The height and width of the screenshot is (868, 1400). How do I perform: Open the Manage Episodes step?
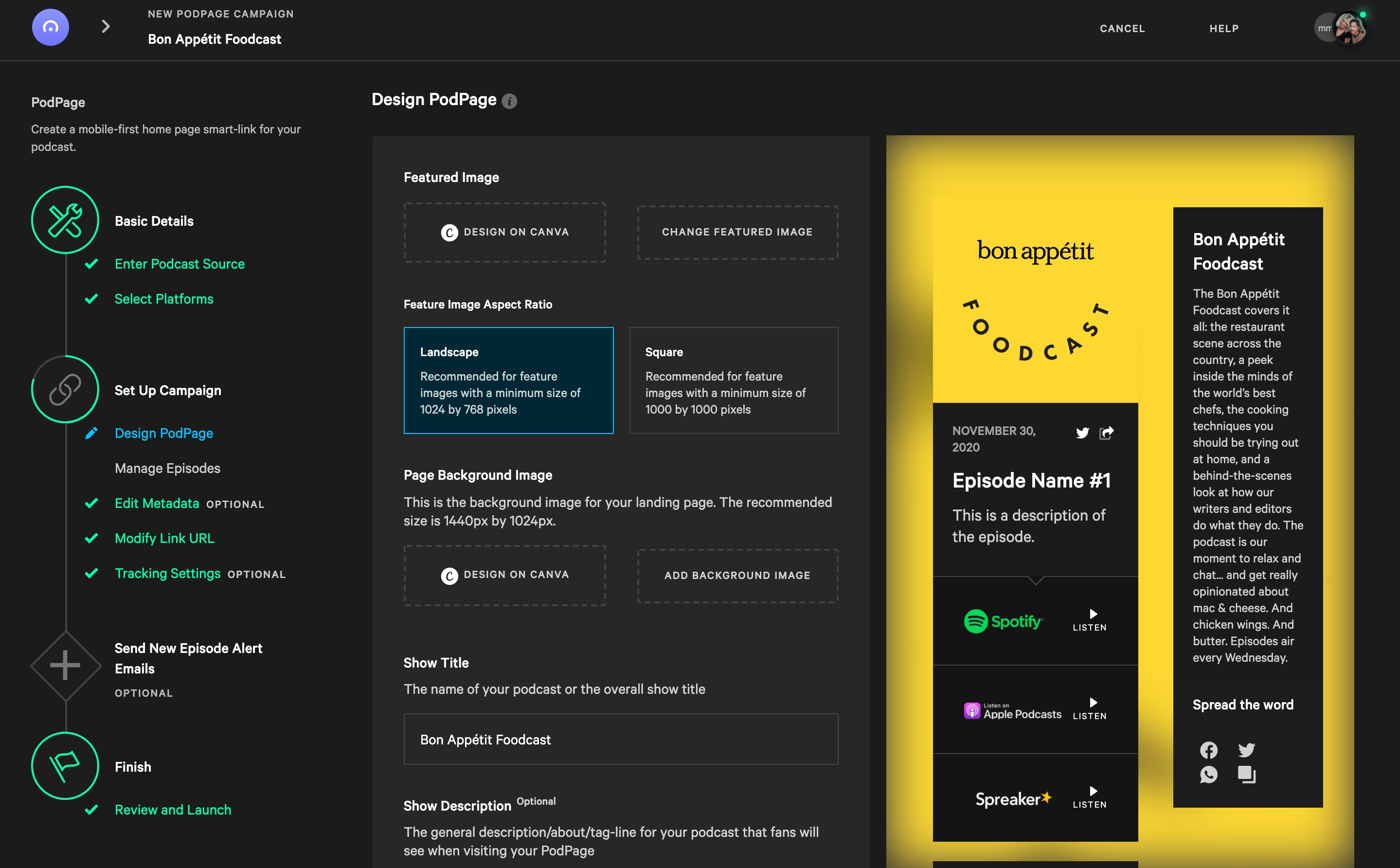tap(167, 469)
